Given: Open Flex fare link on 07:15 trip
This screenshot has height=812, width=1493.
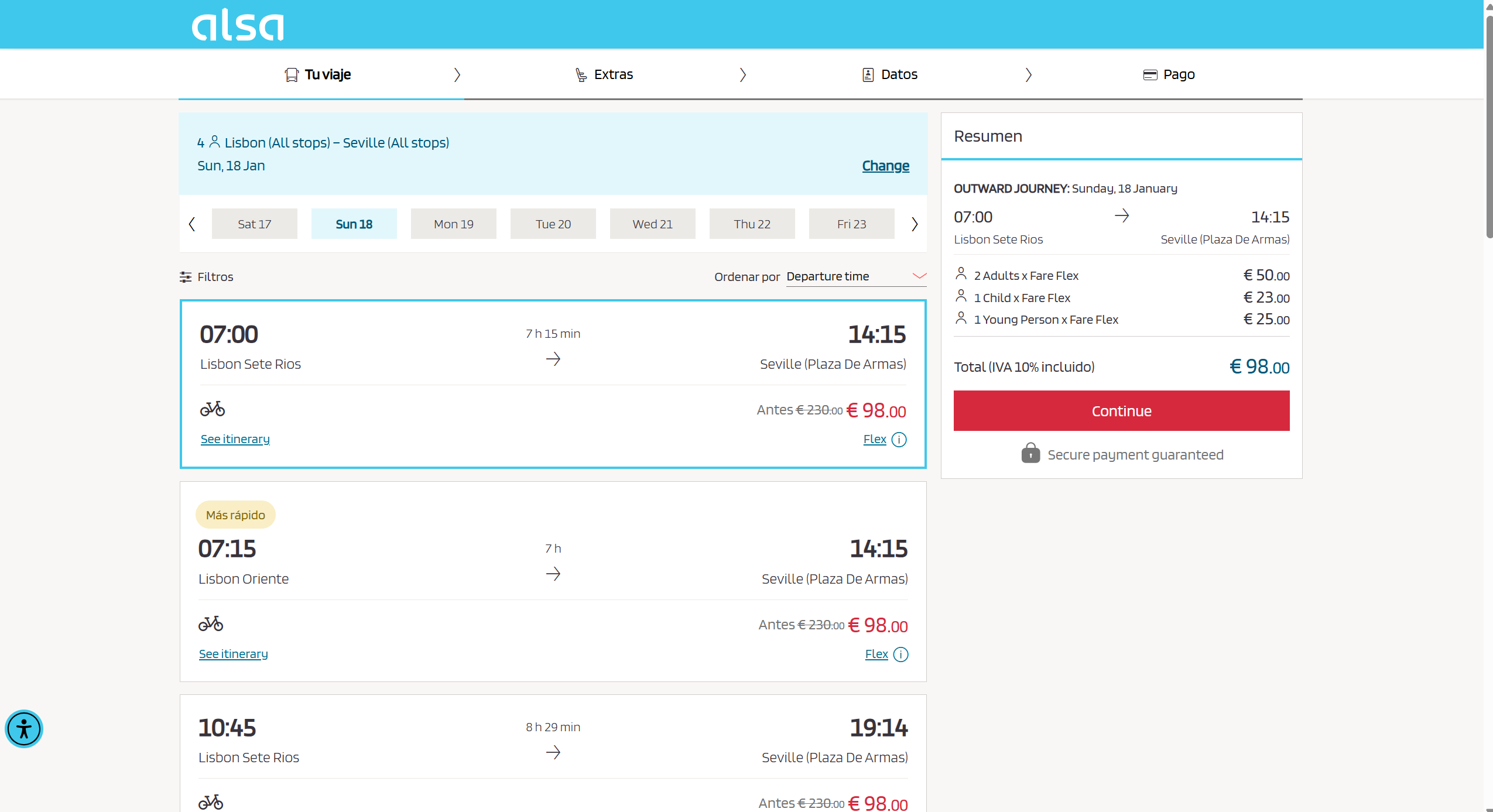Looking at the screenshot, I should [x=876, y=654].
